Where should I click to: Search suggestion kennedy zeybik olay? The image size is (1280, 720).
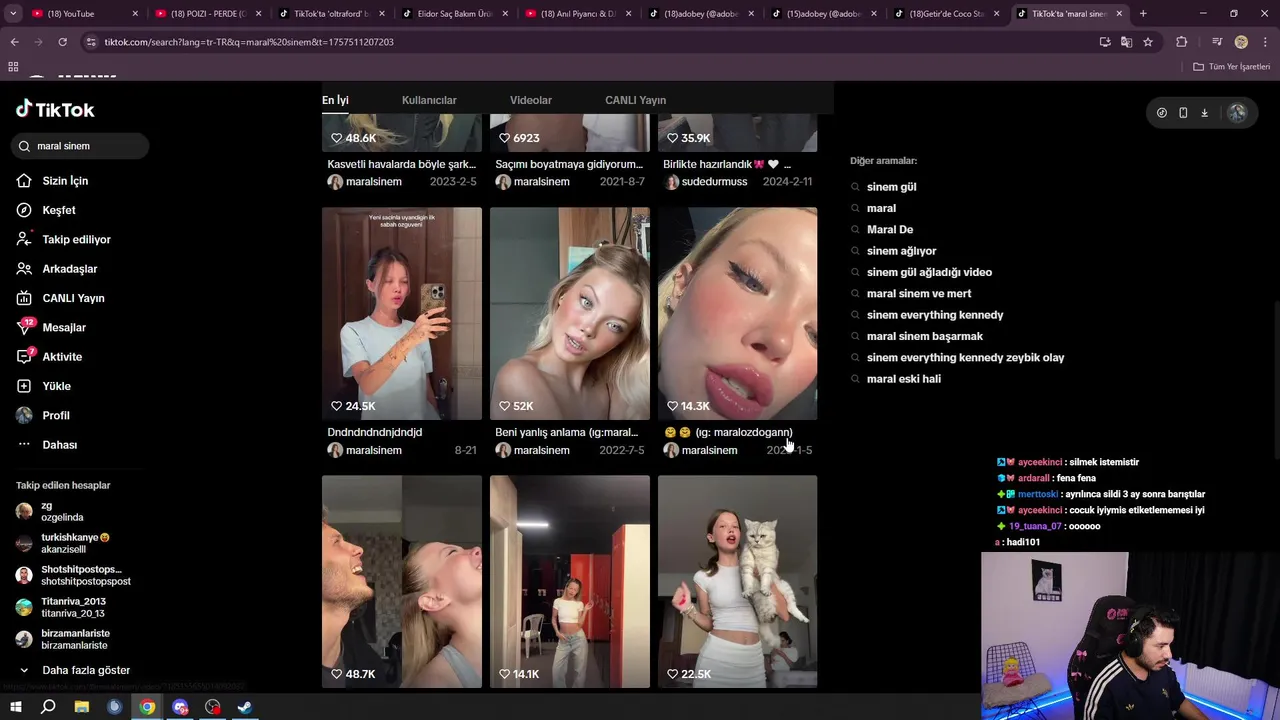(965, 358)
